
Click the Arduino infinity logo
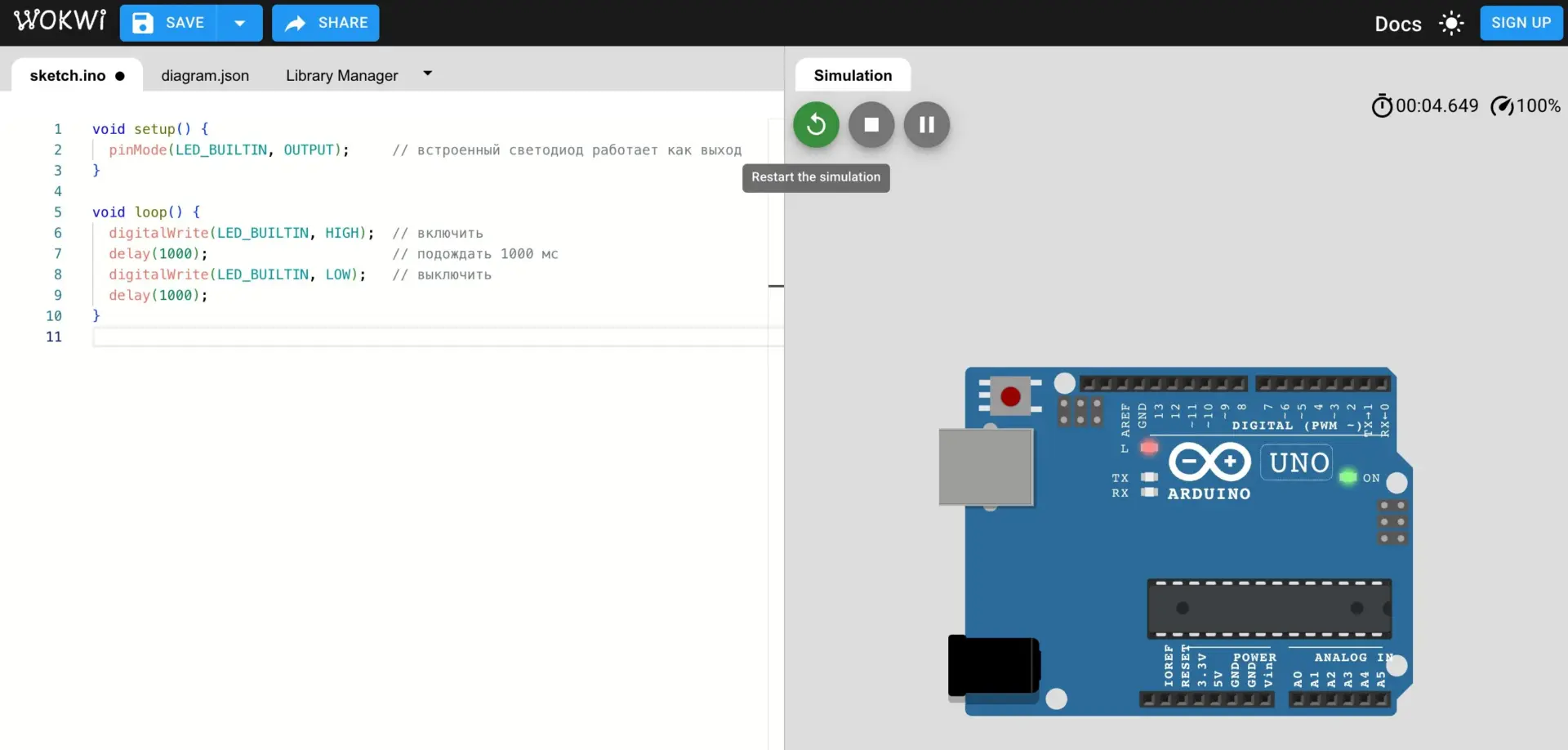[1209, 462]
